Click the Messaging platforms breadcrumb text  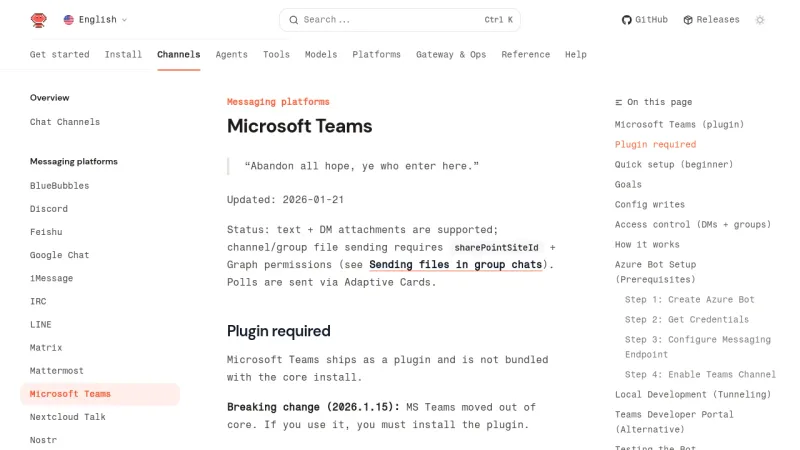278,102
